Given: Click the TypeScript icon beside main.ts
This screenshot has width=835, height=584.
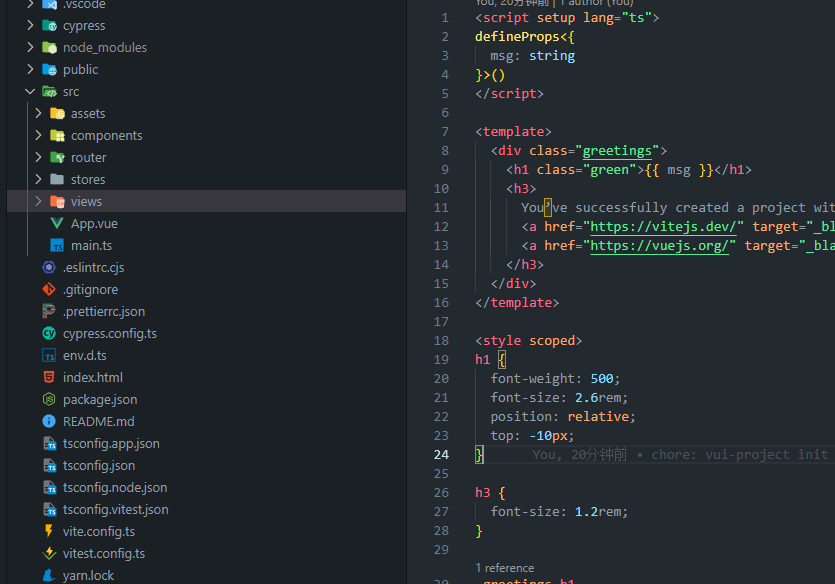Looking at the screenshot, I should 57,245.
